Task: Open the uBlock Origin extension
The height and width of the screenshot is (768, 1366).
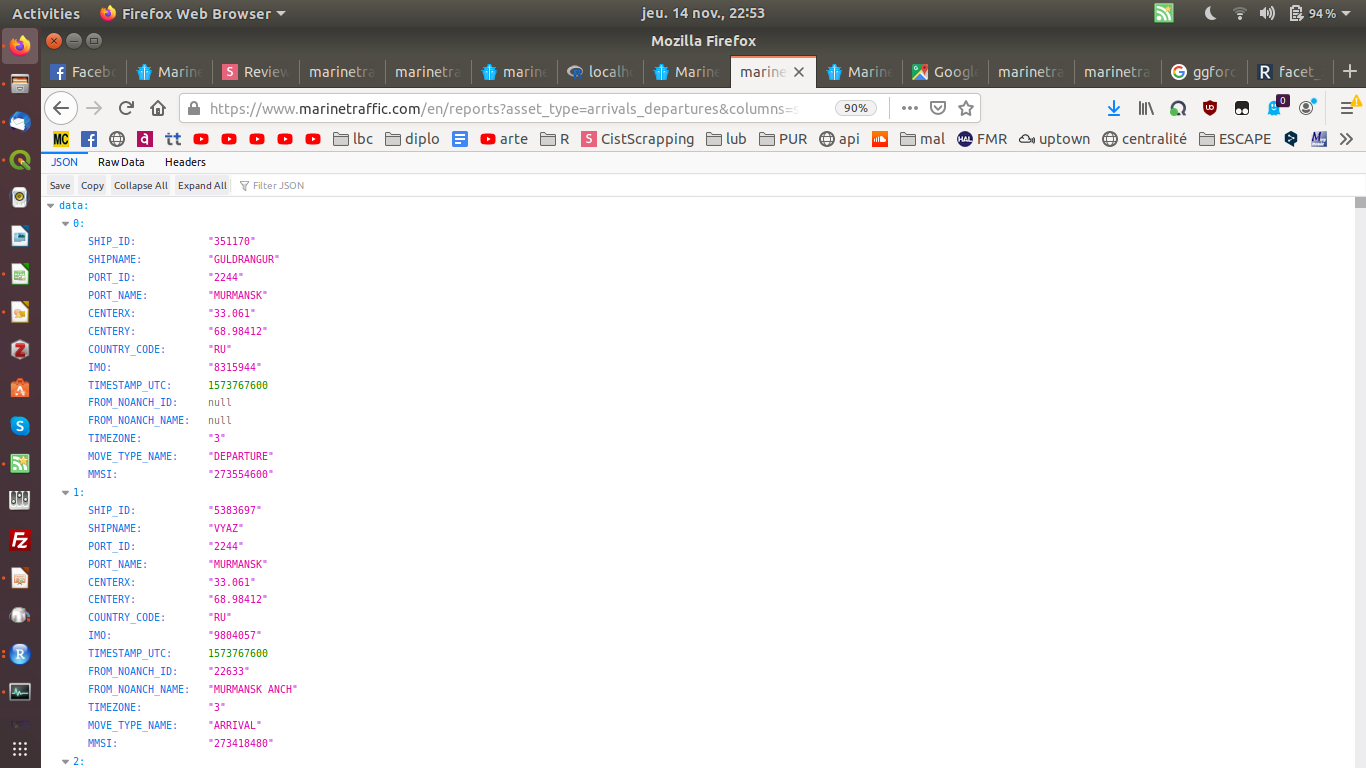Action: coord(1210,108)
